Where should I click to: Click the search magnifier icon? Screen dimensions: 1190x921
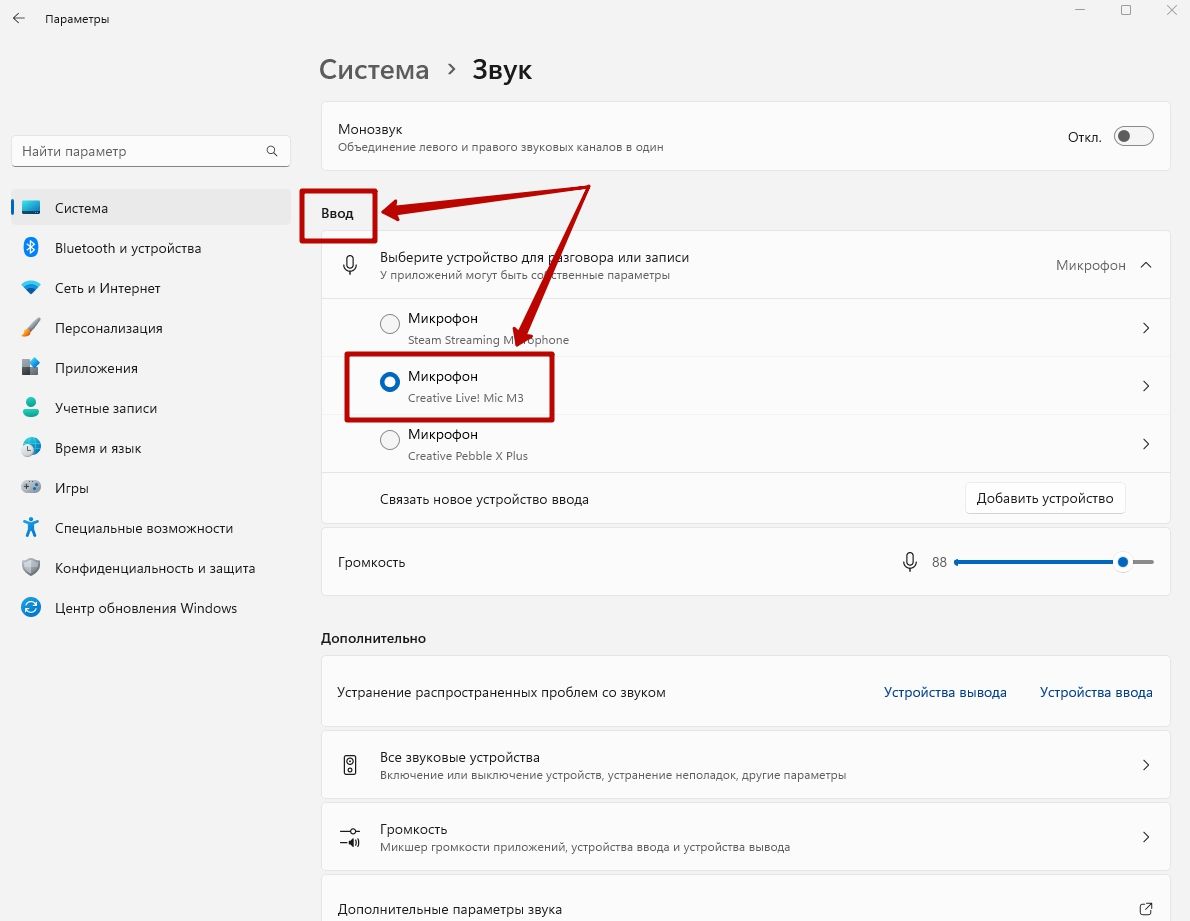[x=272, y=151]
